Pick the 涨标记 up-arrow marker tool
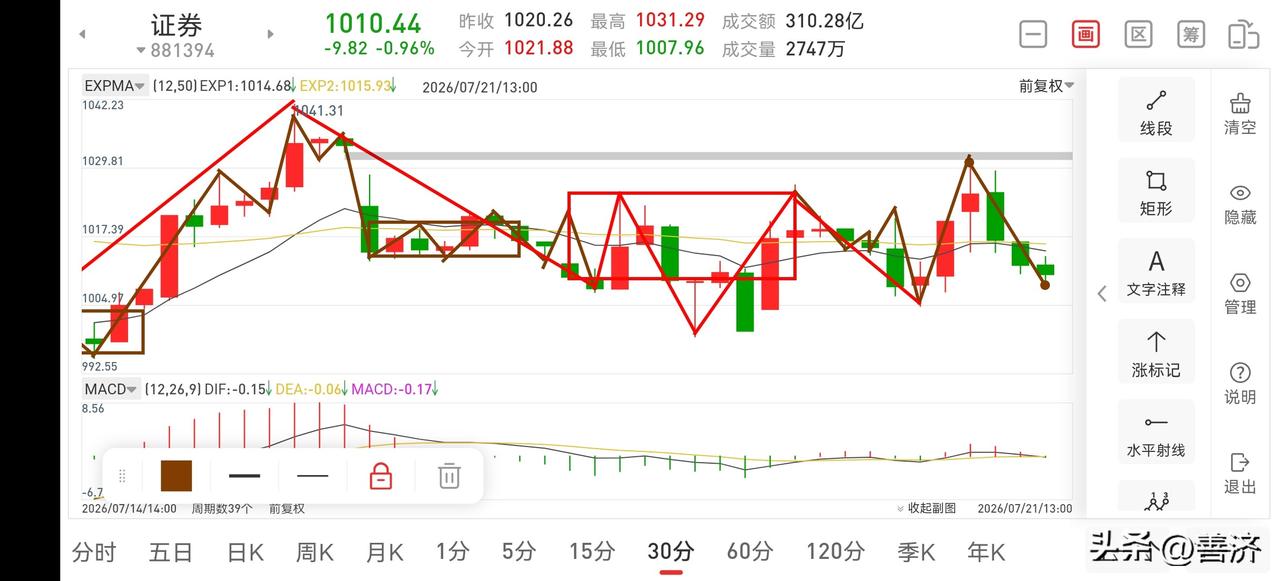The image size is (1278, 581). tap(1156, 353)
